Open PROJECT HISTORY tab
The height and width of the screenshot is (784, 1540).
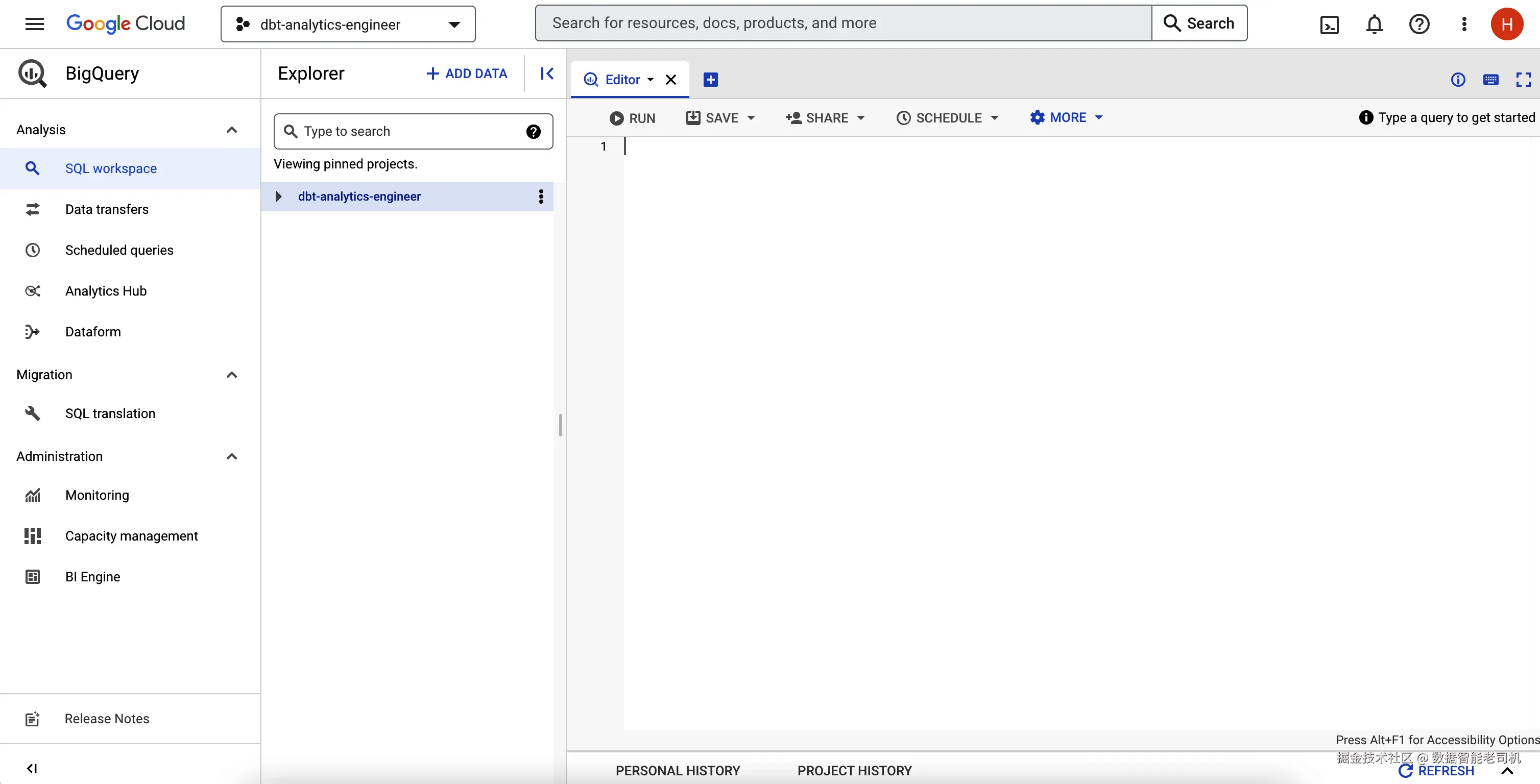tap(854, 771)
